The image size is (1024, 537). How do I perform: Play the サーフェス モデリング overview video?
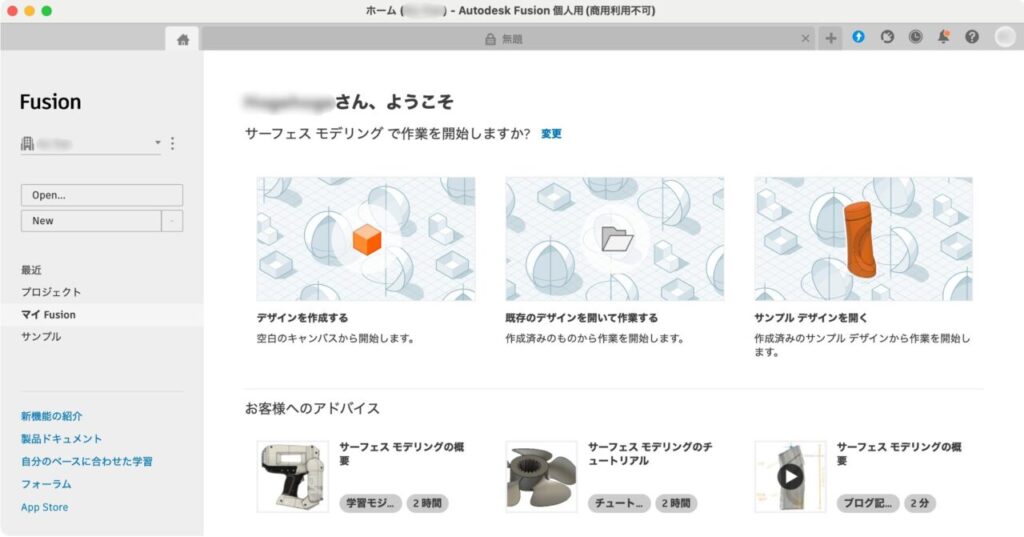[x=790, y=476]
